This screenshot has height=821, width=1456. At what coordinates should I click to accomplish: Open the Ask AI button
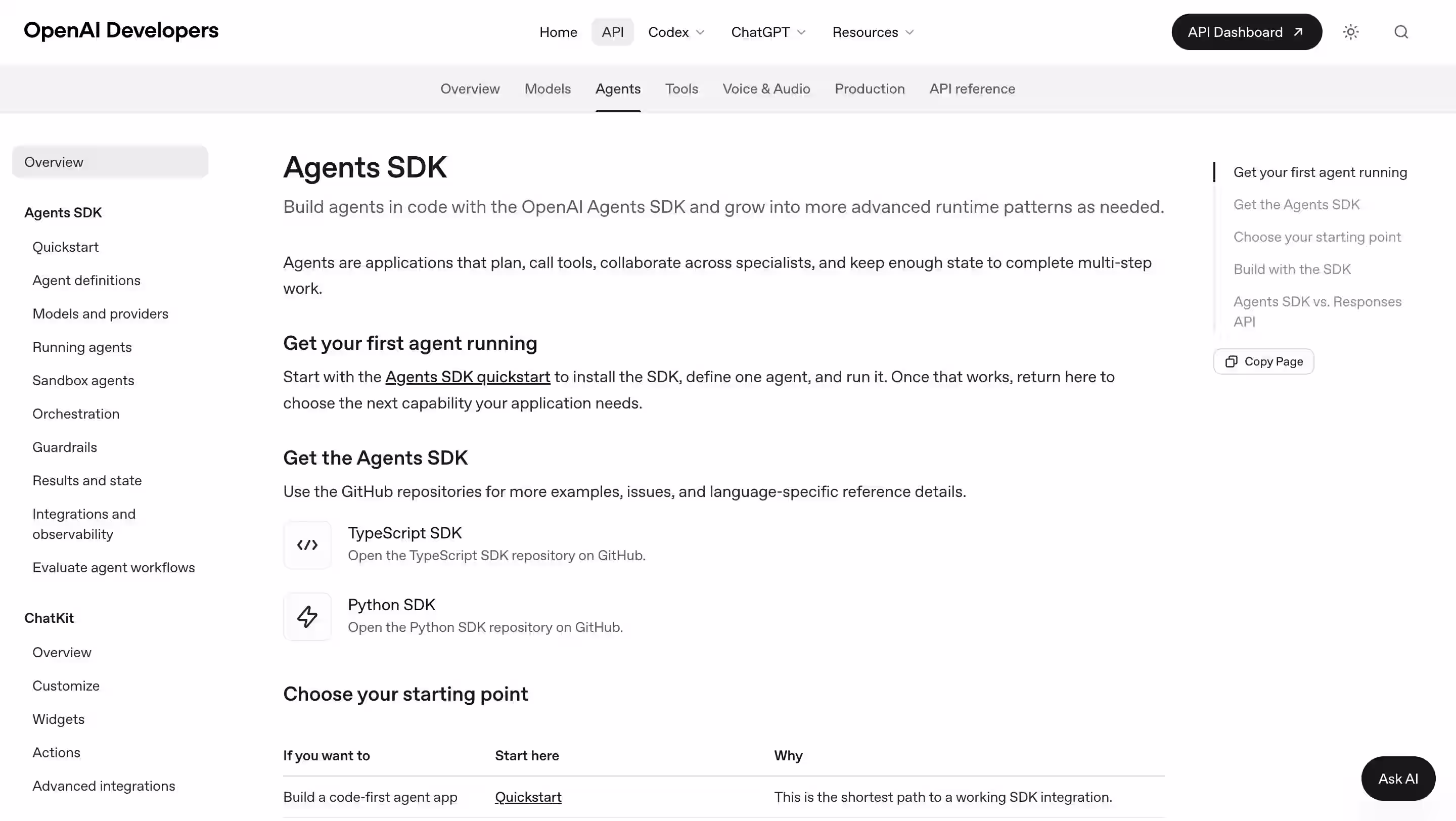coord(1398,779)
